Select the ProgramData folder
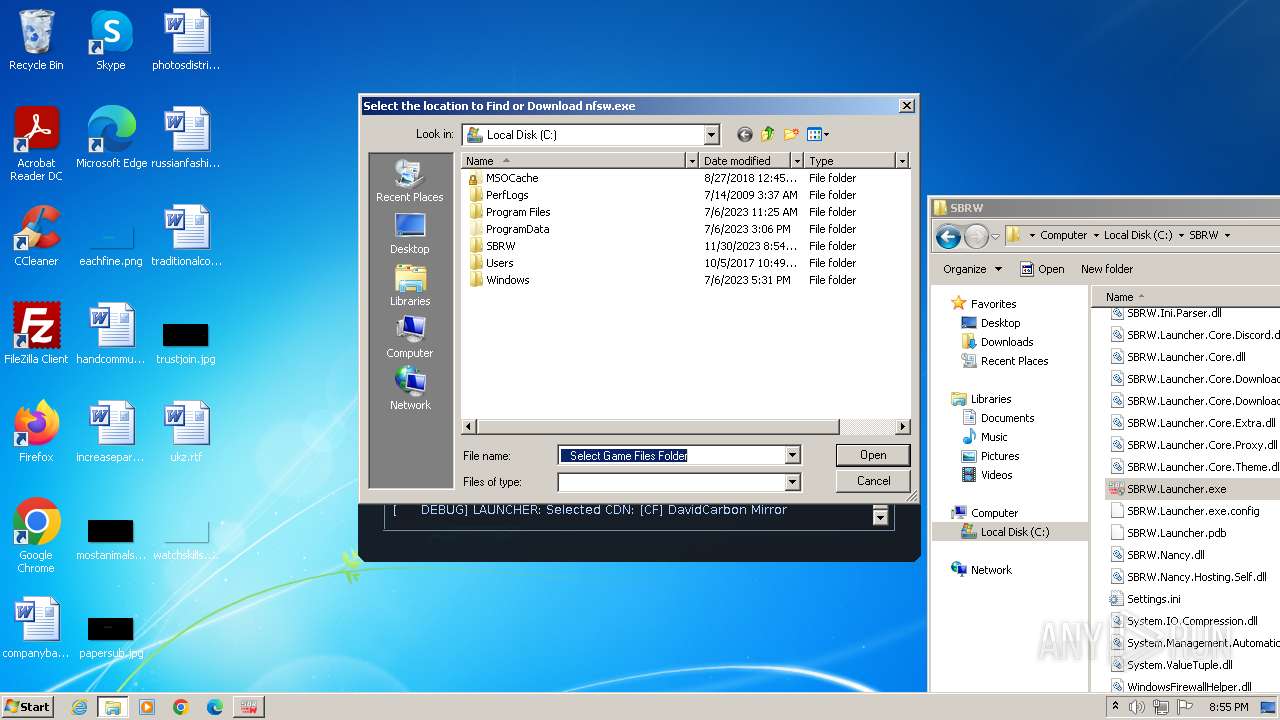 click(517, 229)
